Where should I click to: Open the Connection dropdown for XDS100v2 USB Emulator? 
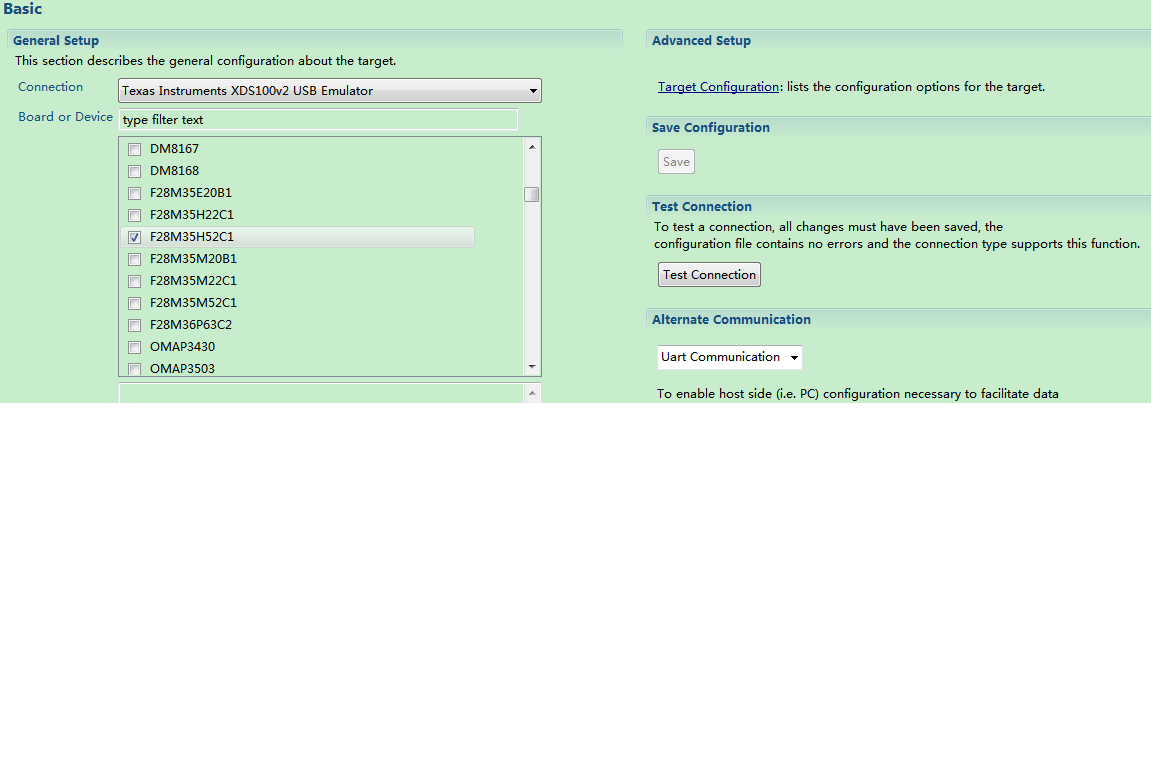coord(330,91)
